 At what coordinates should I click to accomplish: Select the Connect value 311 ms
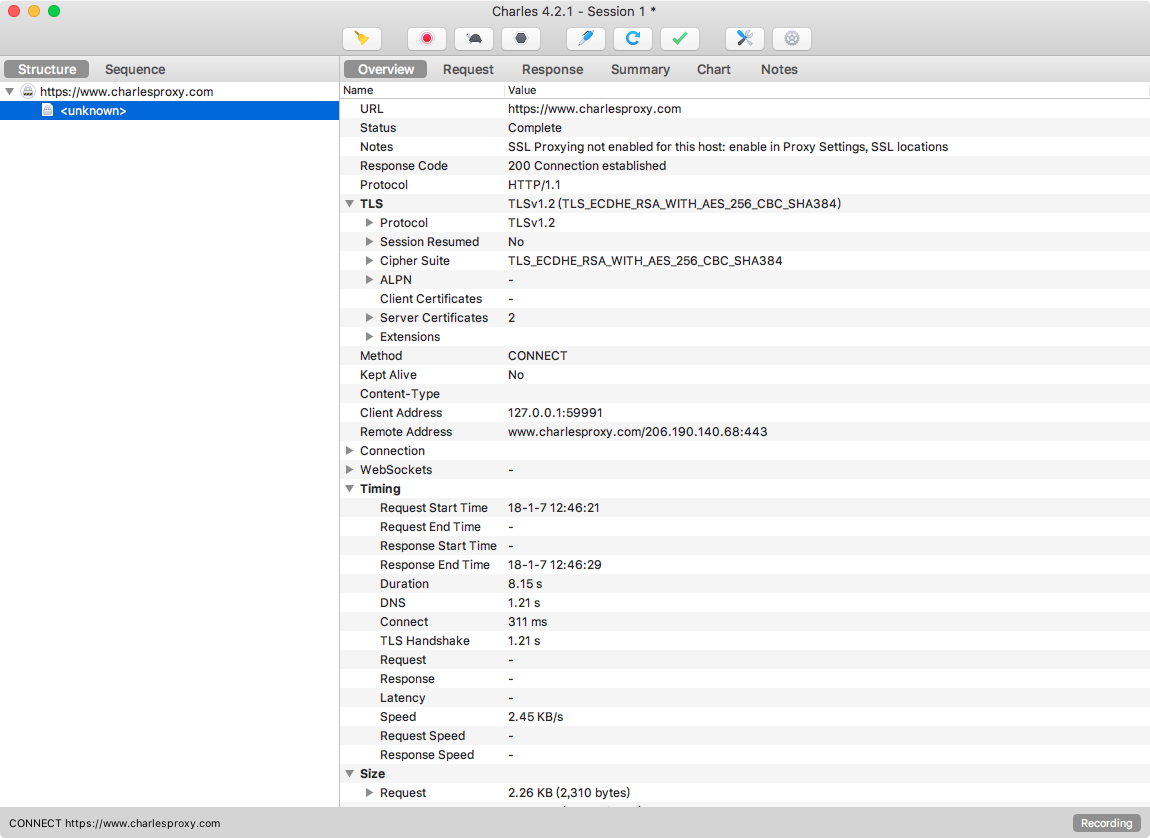[x=527, y=622]
